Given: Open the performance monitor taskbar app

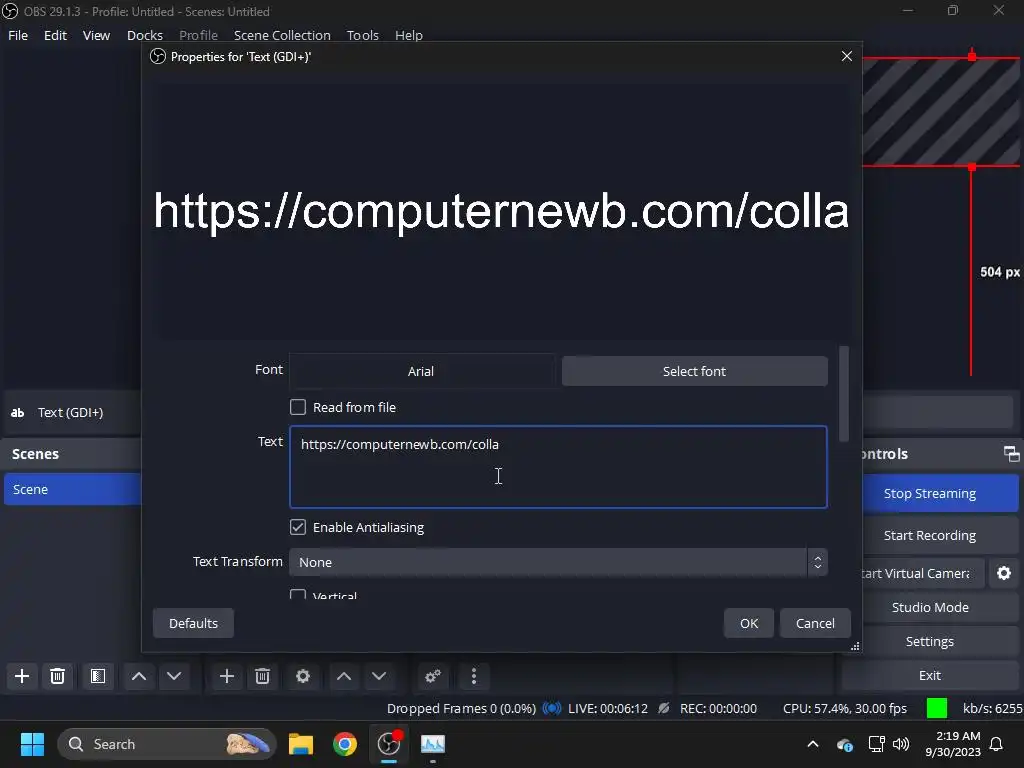Looking at the screenshot, I should click(433, 744).
